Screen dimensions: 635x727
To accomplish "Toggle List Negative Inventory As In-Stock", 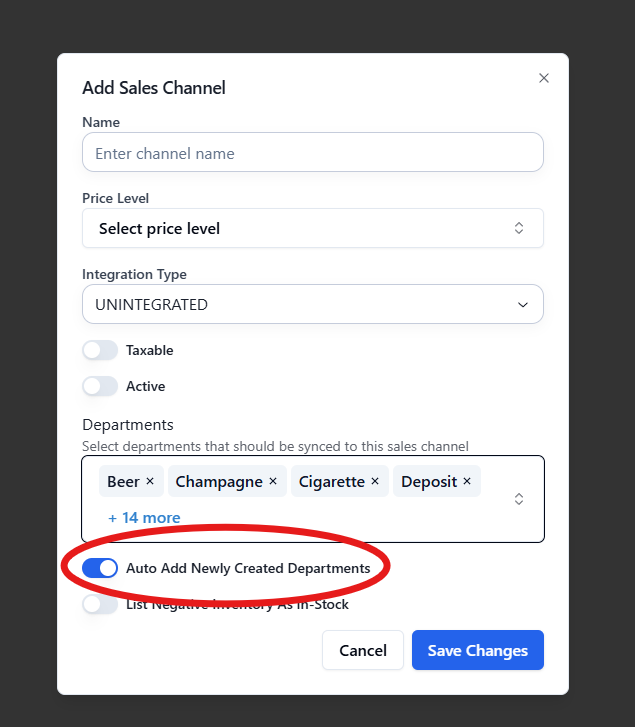I will click(100, 604).
